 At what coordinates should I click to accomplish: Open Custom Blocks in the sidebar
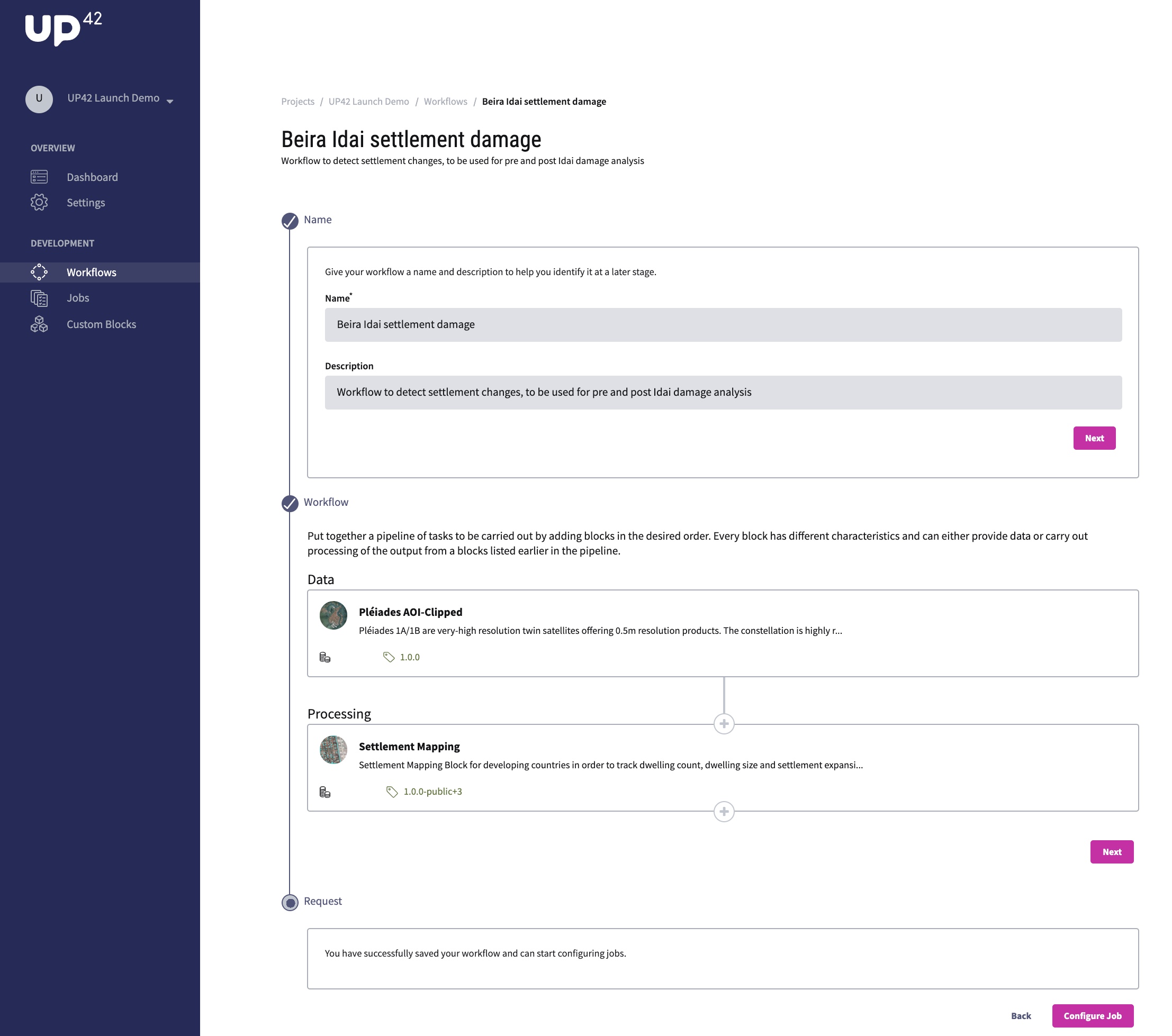click(x=102, y=324)
